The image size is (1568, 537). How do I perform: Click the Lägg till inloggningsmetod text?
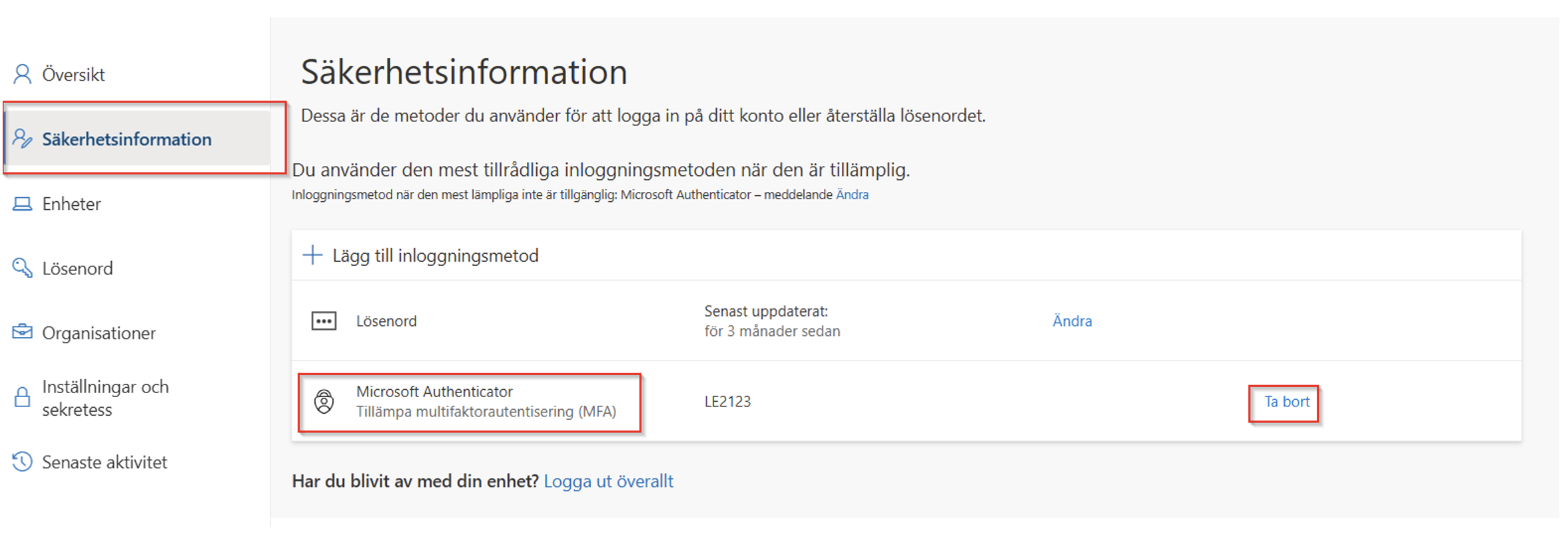(435, 256)
